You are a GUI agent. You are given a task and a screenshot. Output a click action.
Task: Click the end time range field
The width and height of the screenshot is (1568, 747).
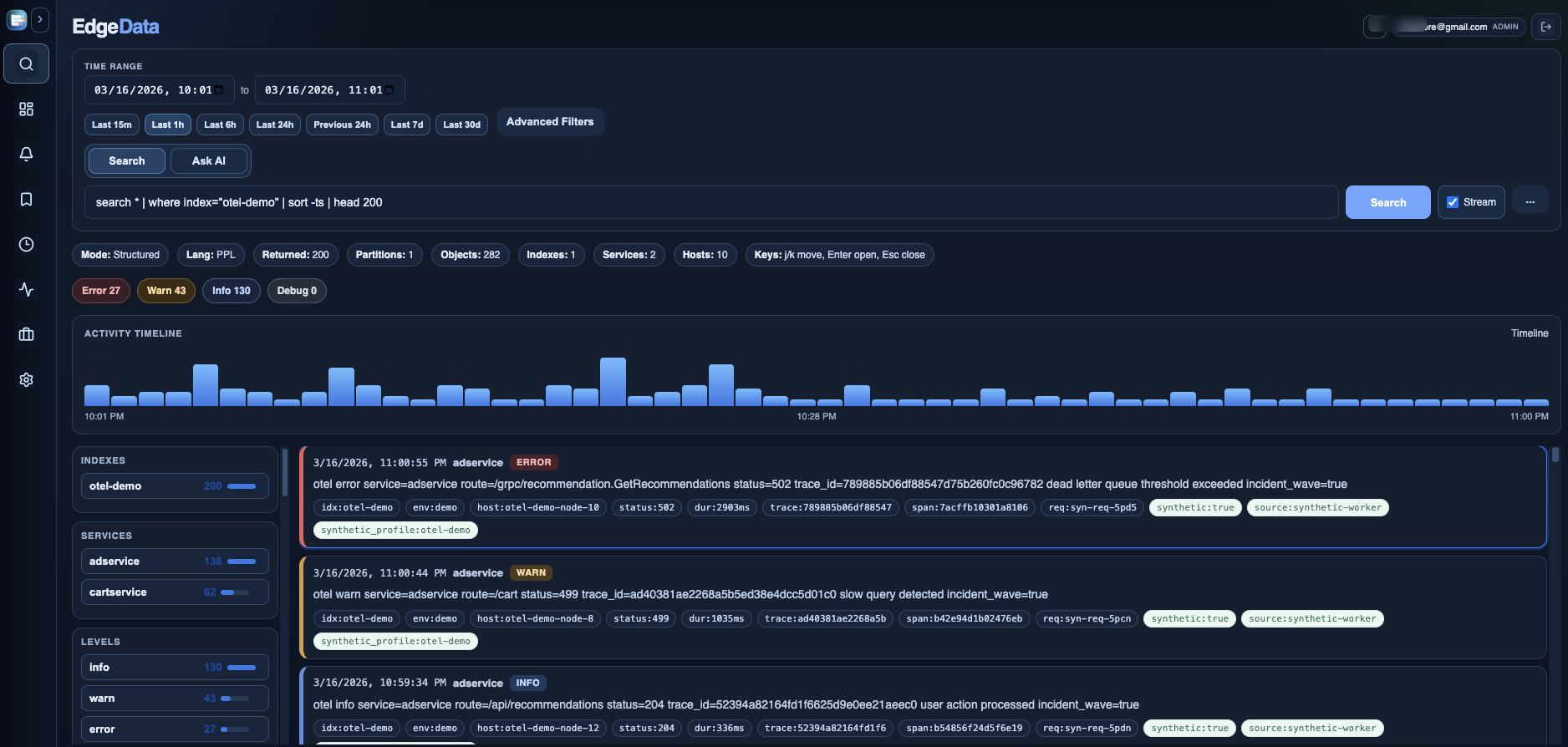(x=329, y=90)
